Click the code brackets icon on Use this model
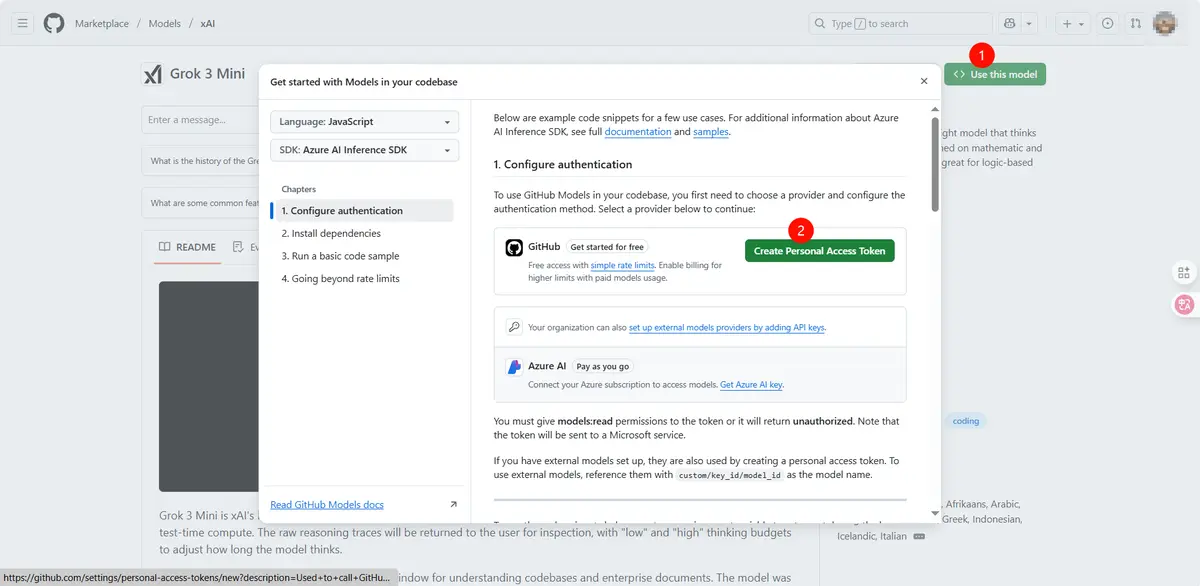This screenshot has height=586, width=1200. 959,74
